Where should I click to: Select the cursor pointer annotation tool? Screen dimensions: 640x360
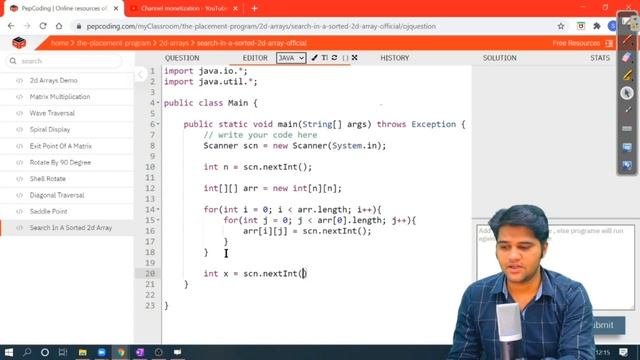click(627, 93)
